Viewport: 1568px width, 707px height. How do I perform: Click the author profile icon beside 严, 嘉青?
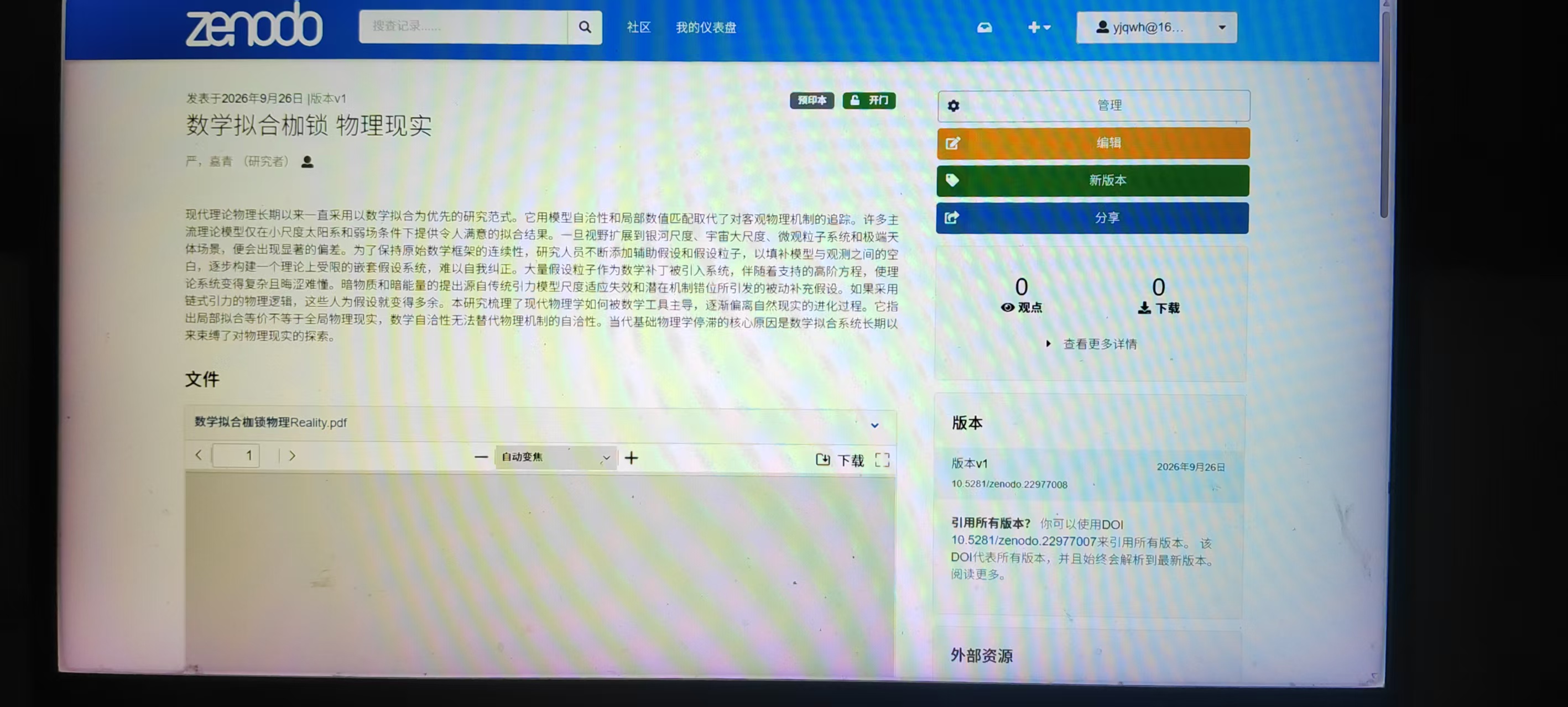tap(308, 162)
